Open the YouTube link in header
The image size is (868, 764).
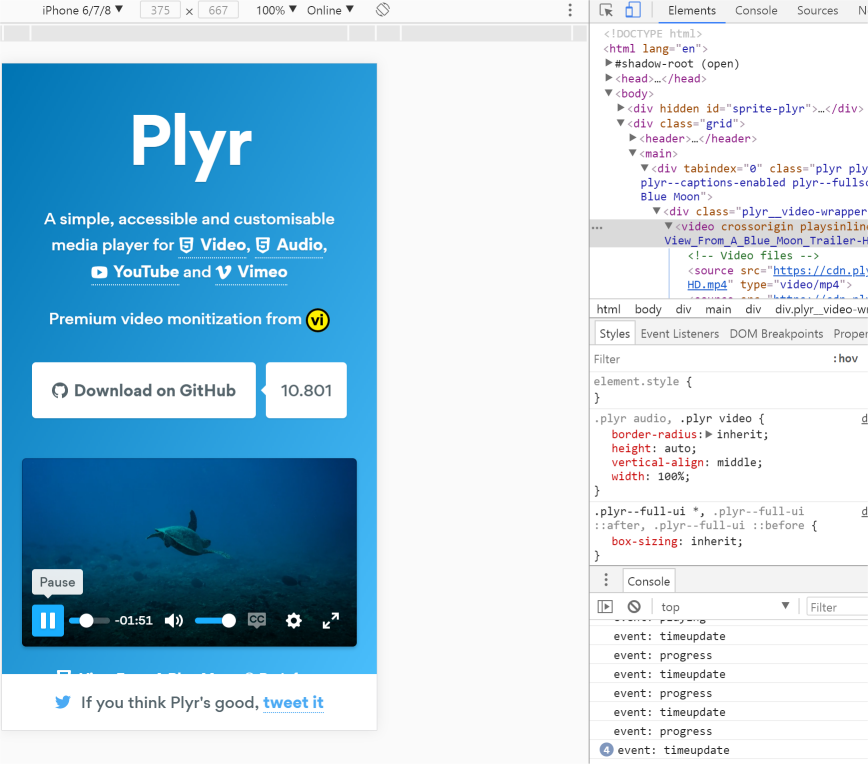pos(135,272)
